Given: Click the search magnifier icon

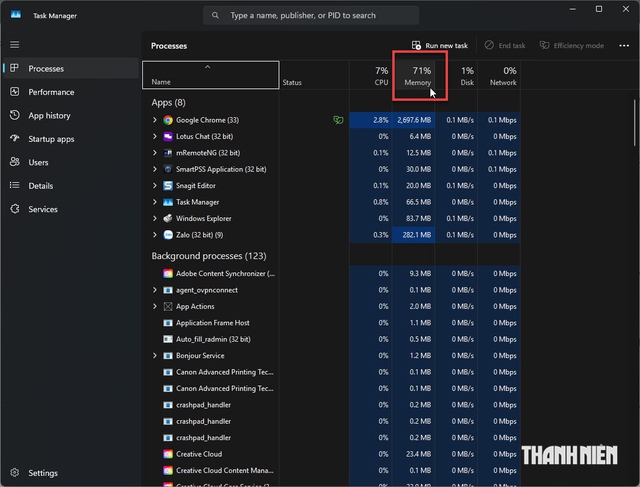Looking at the screenshot, I should pyautogui.click(x=215, y=16).
